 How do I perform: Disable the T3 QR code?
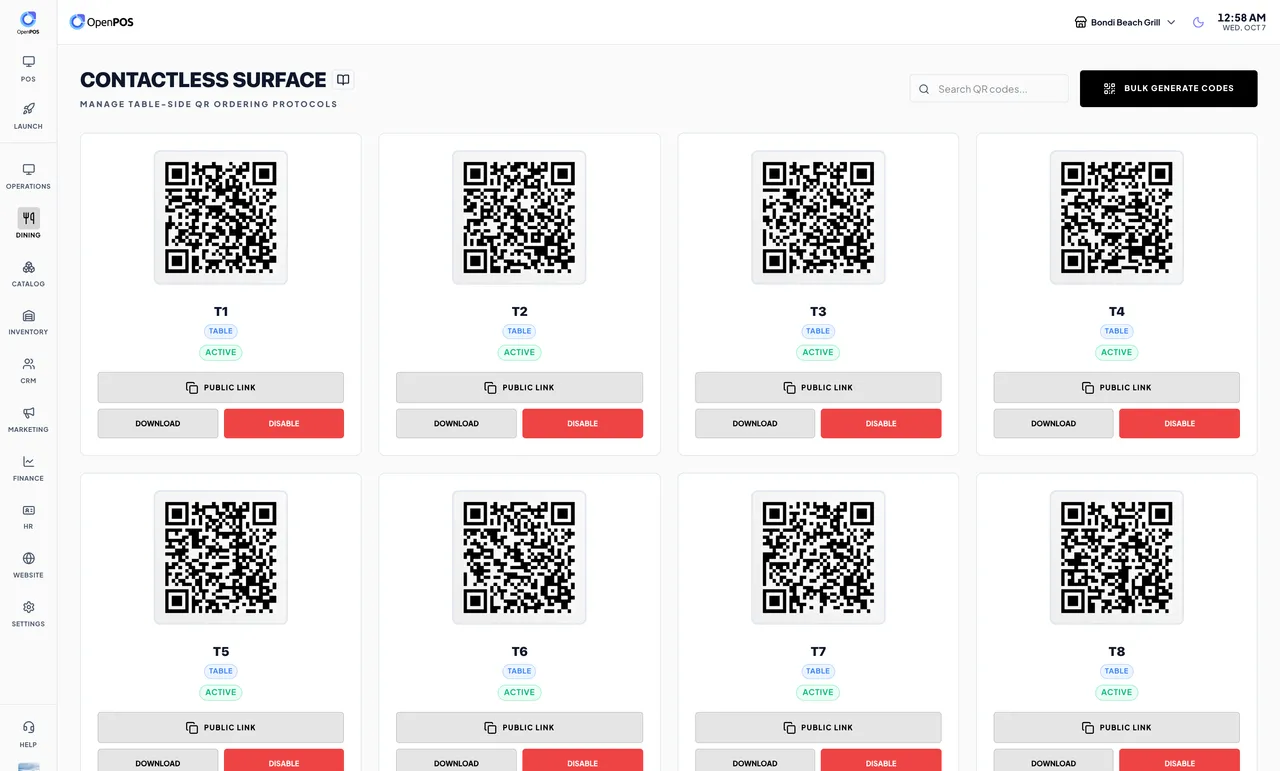coord(881,423)
